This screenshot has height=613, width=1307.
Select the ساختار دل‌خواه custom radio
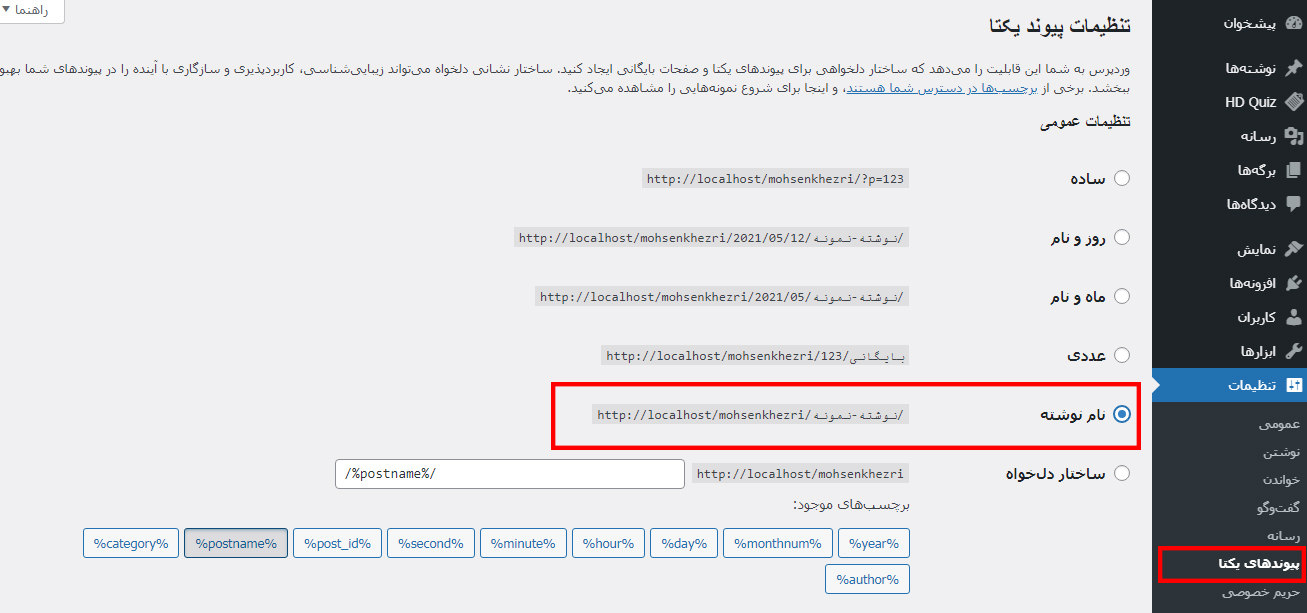pyautogui.click(x=1122, y=473)
